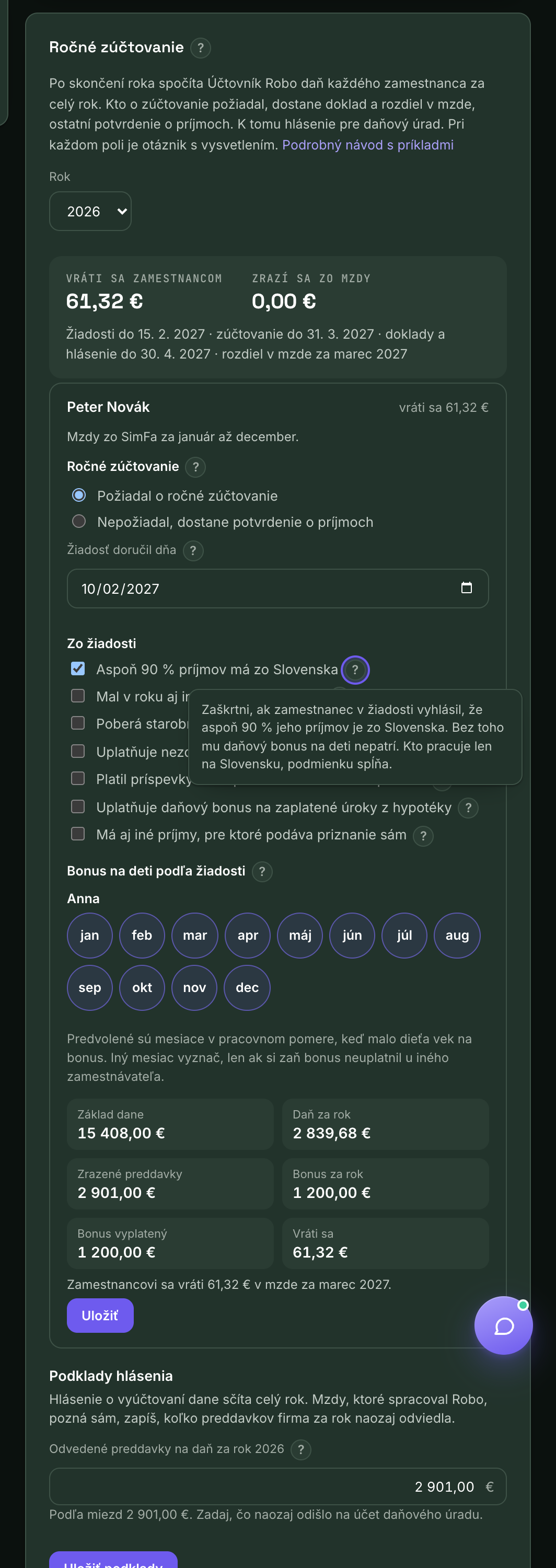The width and height of the screenshot is (556, 1568).
Task: Open the Rok year dropdown
Action: (x=90, y=211)
